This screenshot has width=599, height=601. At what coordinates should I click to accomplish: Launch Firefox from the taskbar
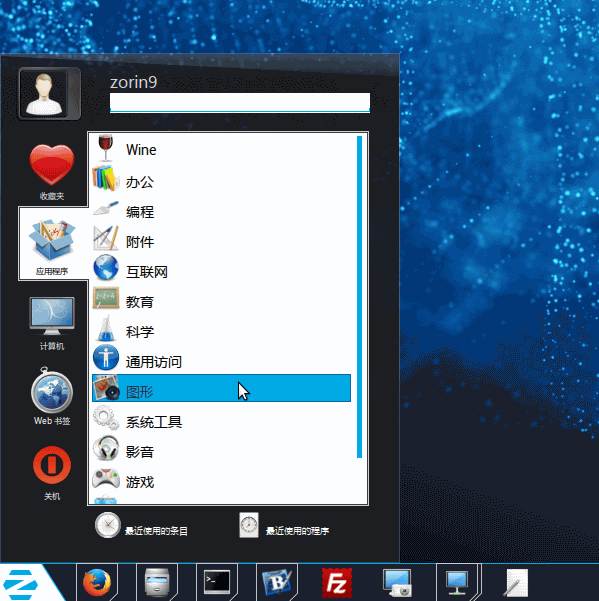[x=97, y=583]
